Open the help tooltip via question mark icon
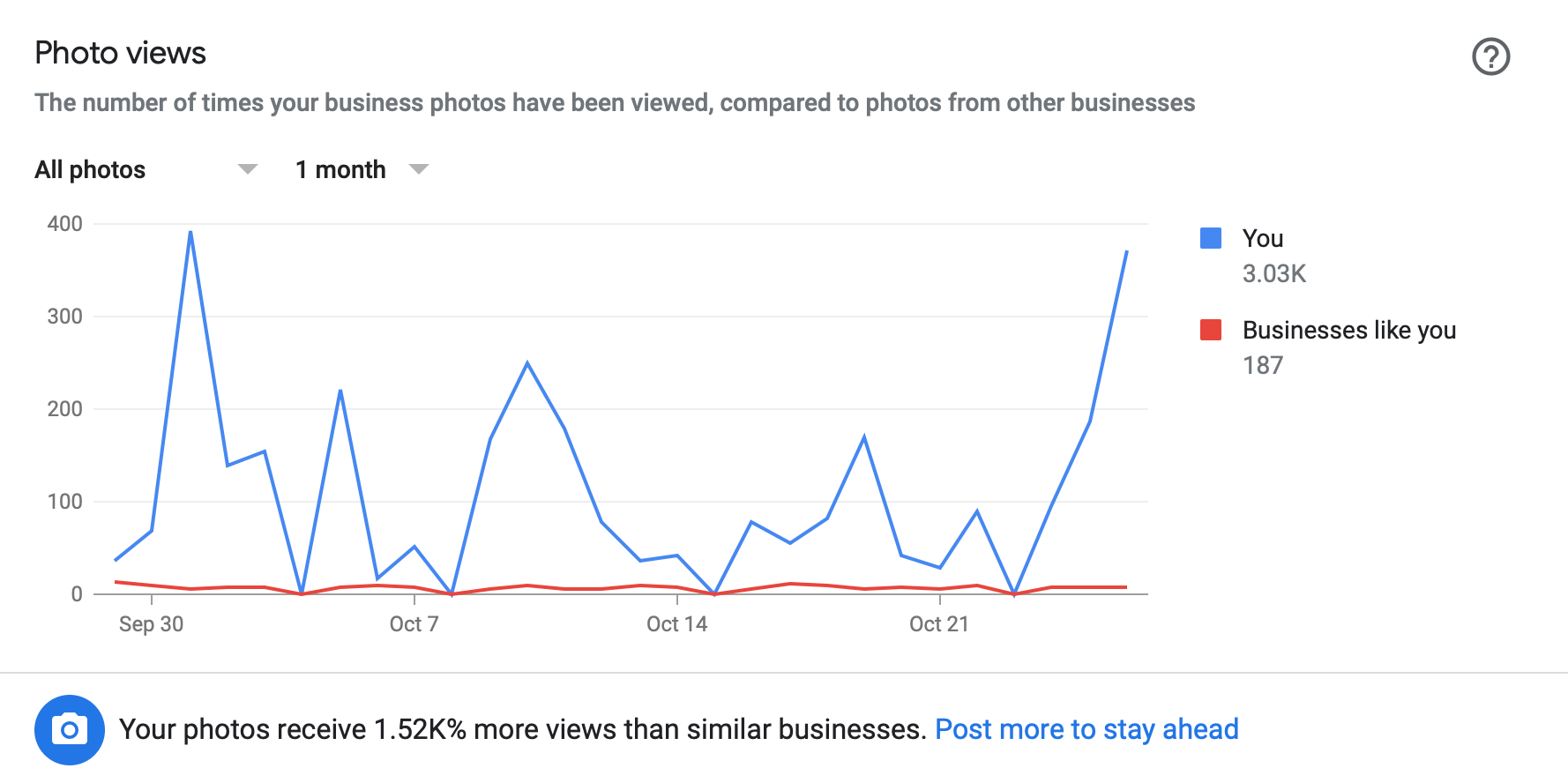This screenshot has width=1568, height=783. tap(1490, 56)
